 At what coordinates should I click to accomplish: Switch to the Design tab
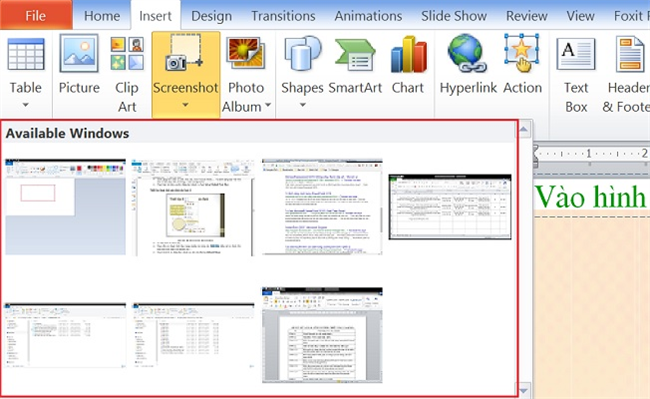[211, 16]
